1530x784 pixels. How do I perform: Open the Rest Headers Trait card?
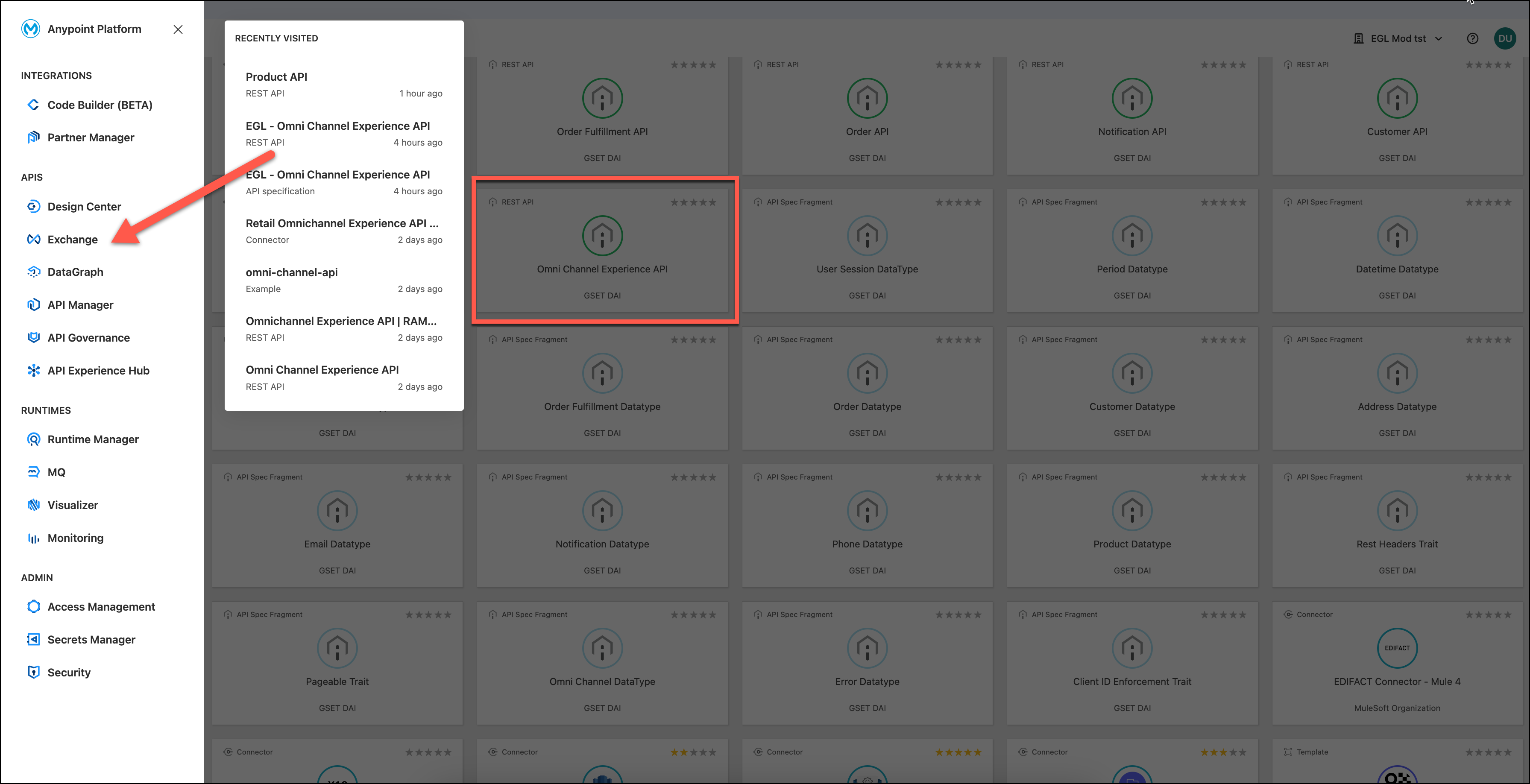1397,526
